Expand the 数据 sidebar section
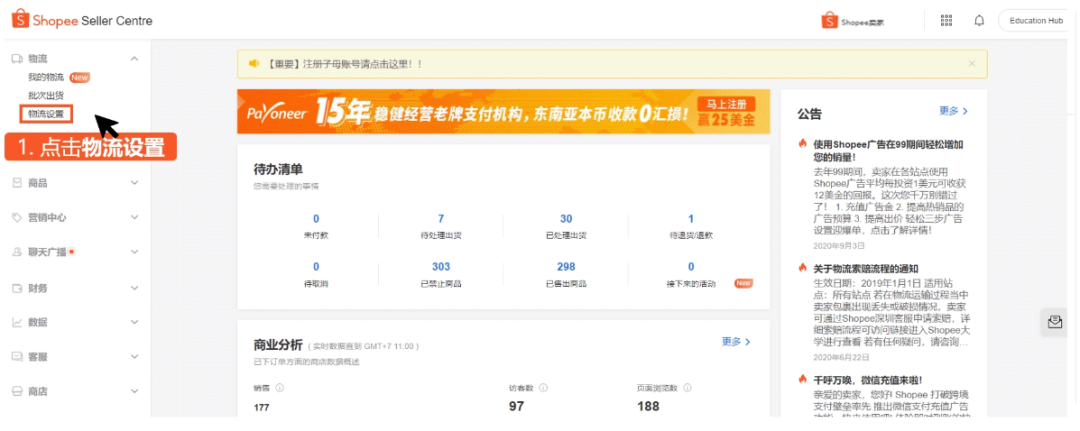Viewport: 1080px width, 431px height. (x=134, y=322)
